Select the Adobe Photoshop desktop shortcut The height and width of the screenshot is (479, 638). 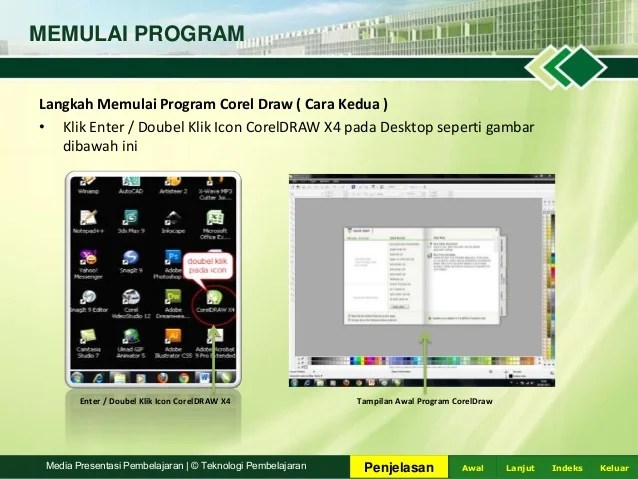click(x=168, y=265)
